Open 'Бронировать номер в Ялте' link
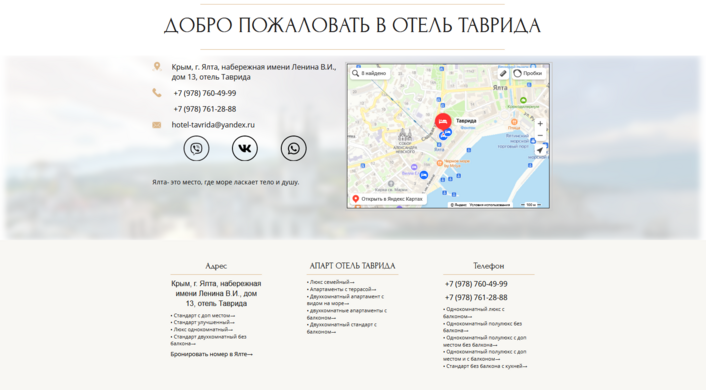This screenshot has height=390, width=706. [212, 354]
